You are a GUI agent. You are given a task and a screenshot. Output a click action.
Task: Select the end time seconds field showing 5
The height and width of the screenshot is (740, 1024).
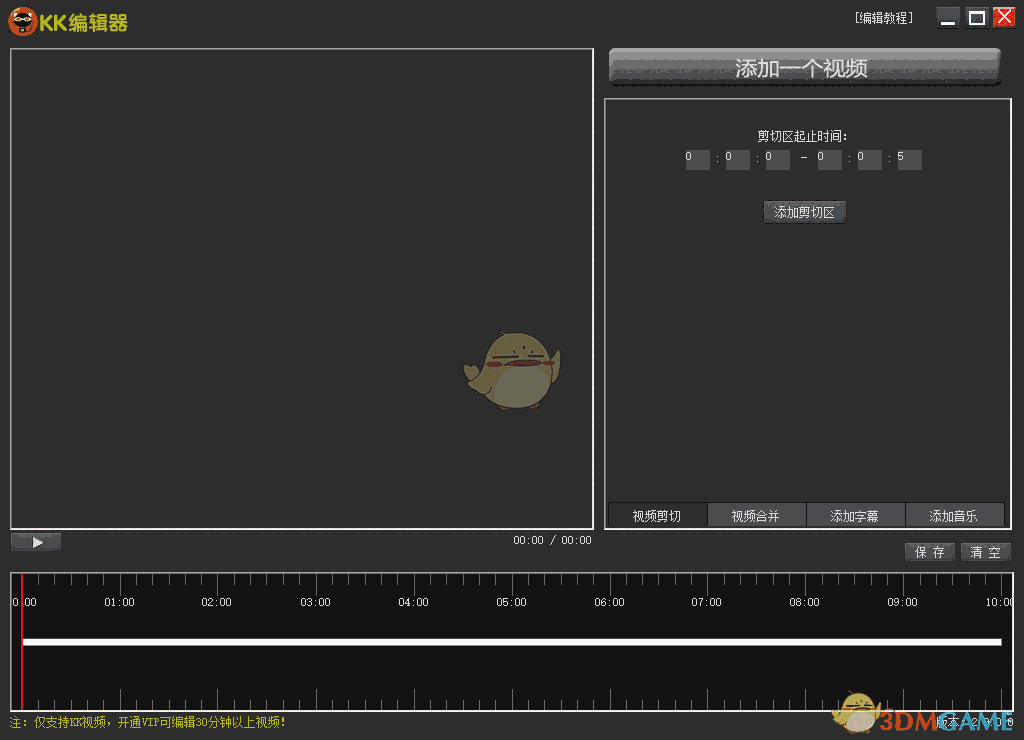tap(909, 159)
